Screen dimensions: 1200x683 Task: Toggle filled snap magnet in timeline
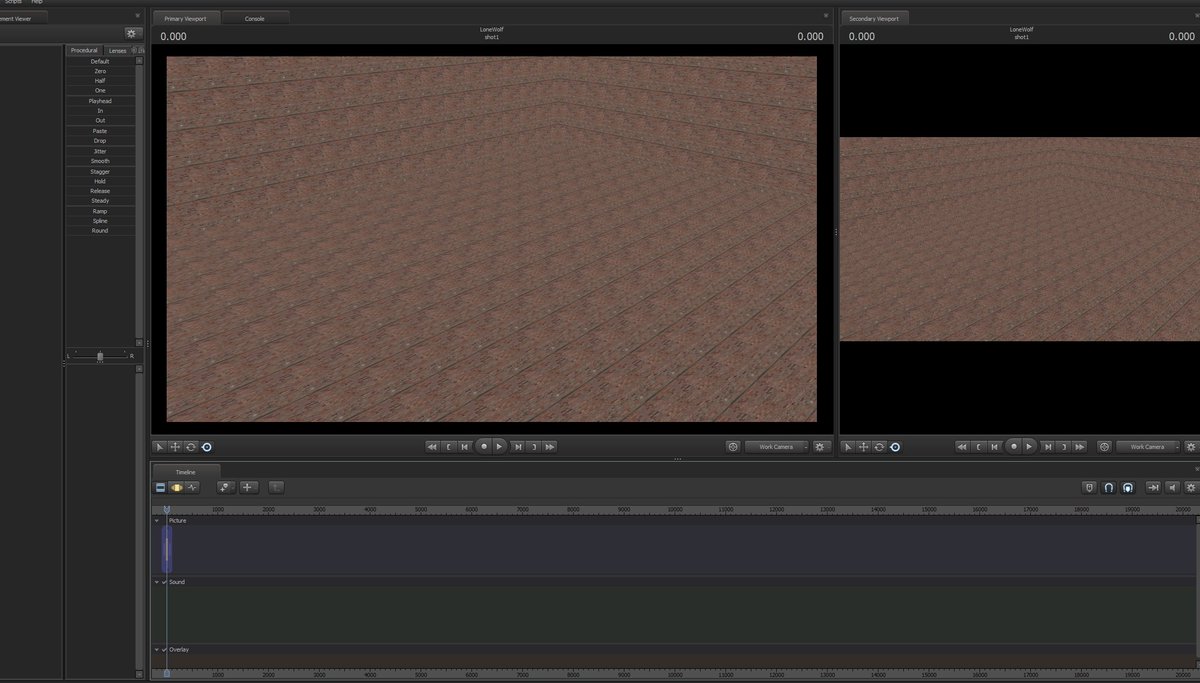pos(1127,487)
